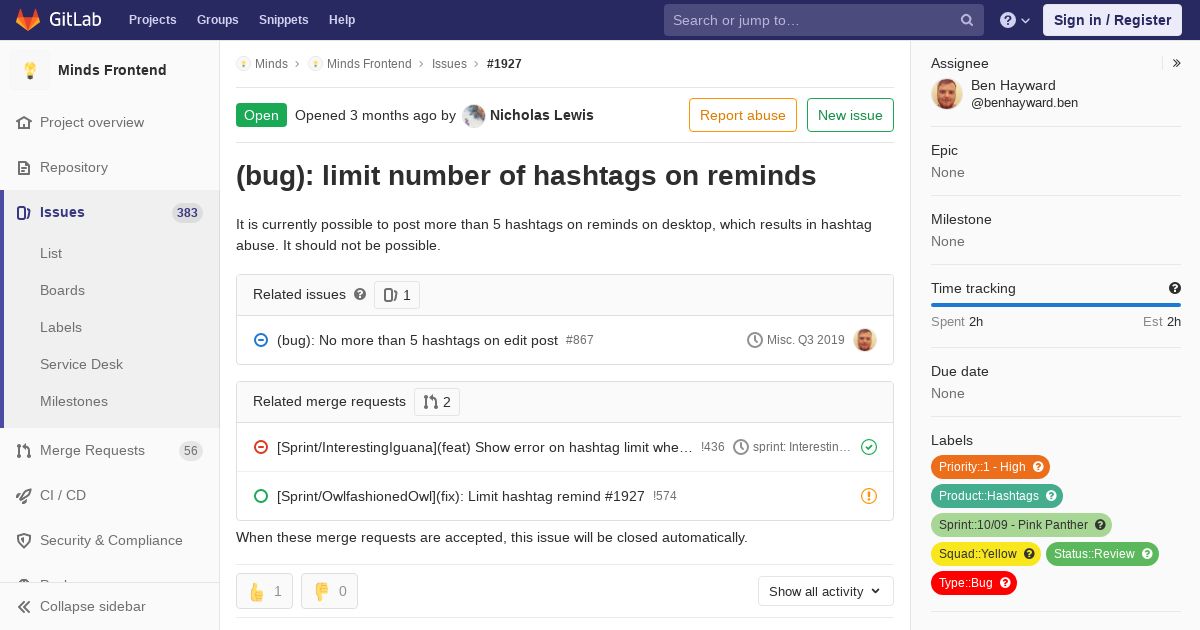Collapse the right sidebar with double chevron
1200x630 pixels.
[x=1176, y=63]
